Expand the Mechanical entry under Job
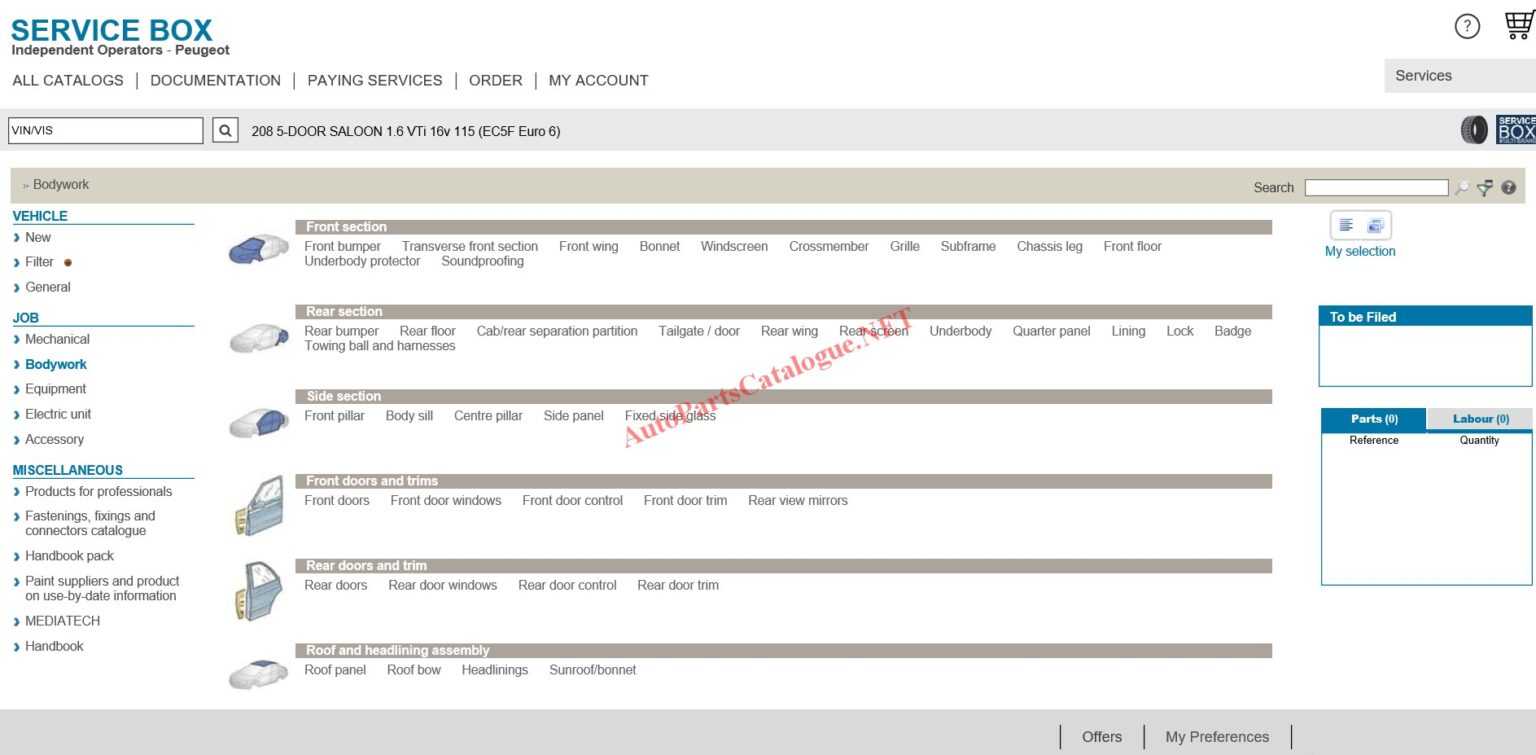The height and width of the screenshot is (755, 1536). 57,339
